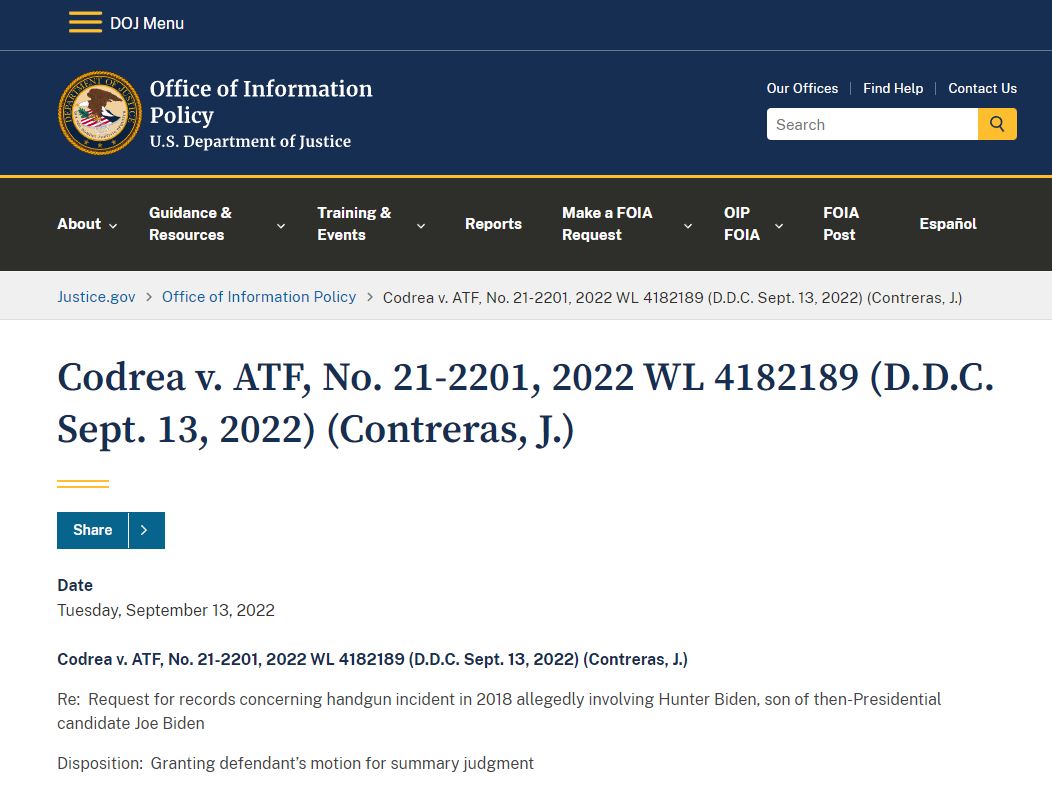This screenshot has height=785, width=1052.
Task: Click the 'Re: Request for records' paragraph
Action: pyautogui.click(x=499, y=711)
